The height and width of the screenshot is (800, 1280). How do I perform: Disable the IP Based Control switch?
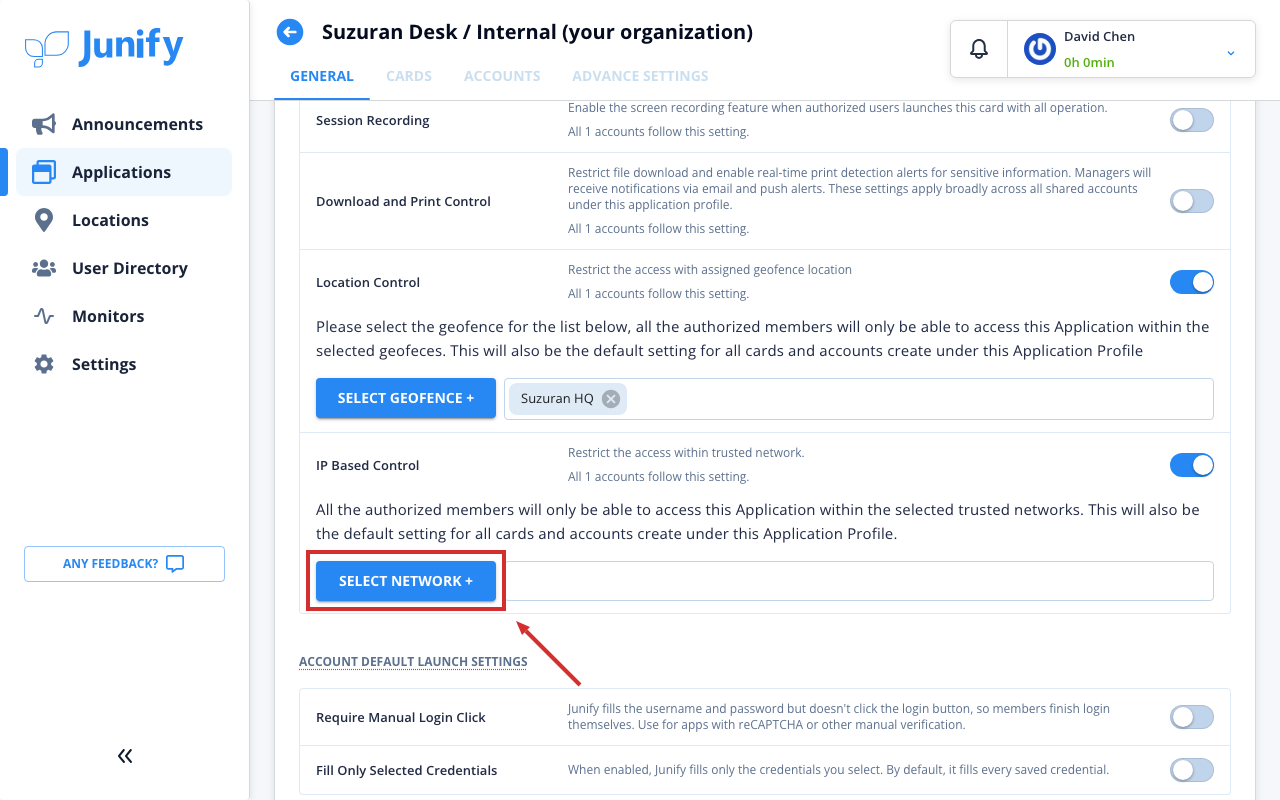(x=1192, y=465)
